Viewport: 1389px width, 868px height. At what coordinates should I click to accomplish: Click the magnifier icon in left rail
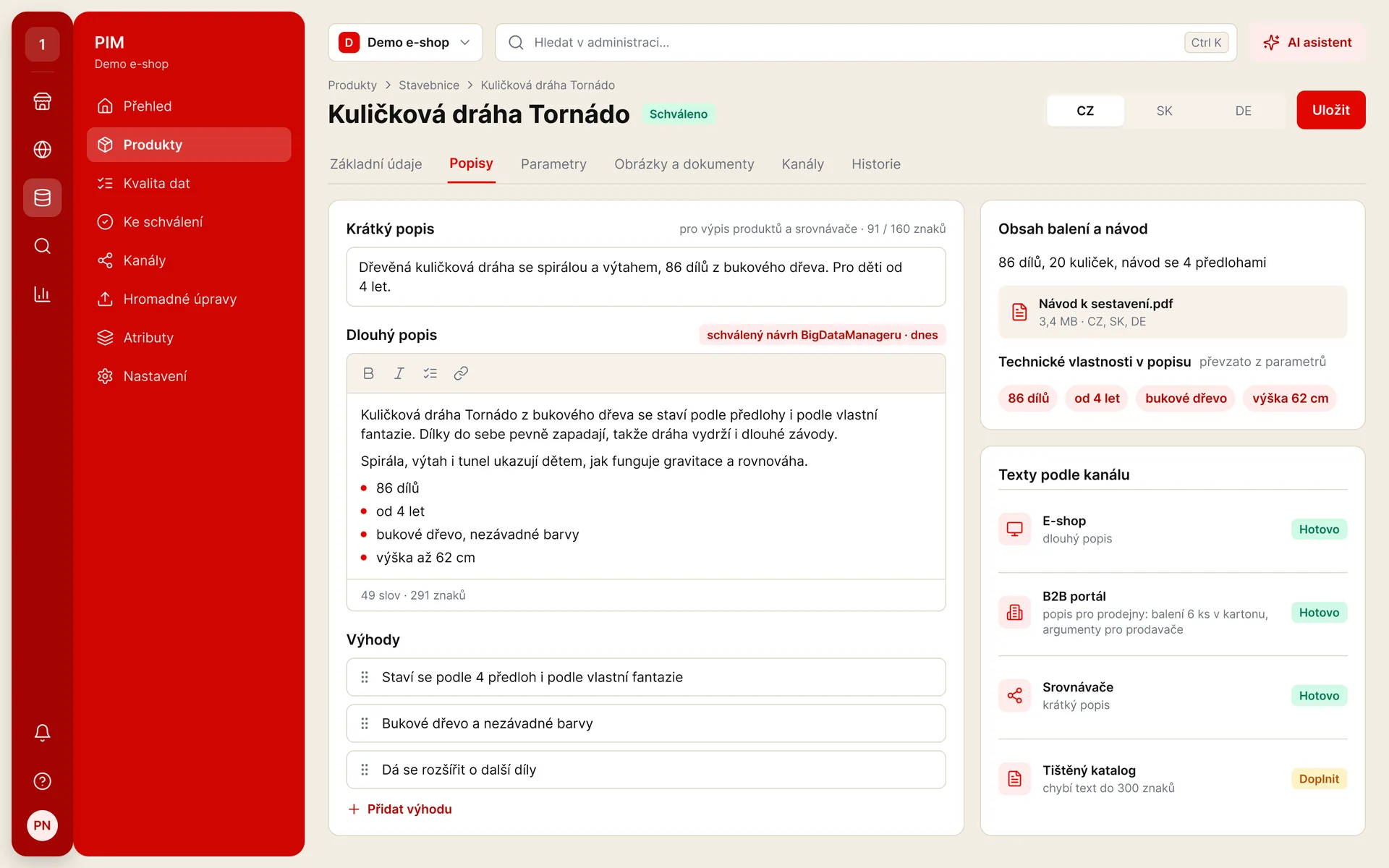[x=42, y=246]
